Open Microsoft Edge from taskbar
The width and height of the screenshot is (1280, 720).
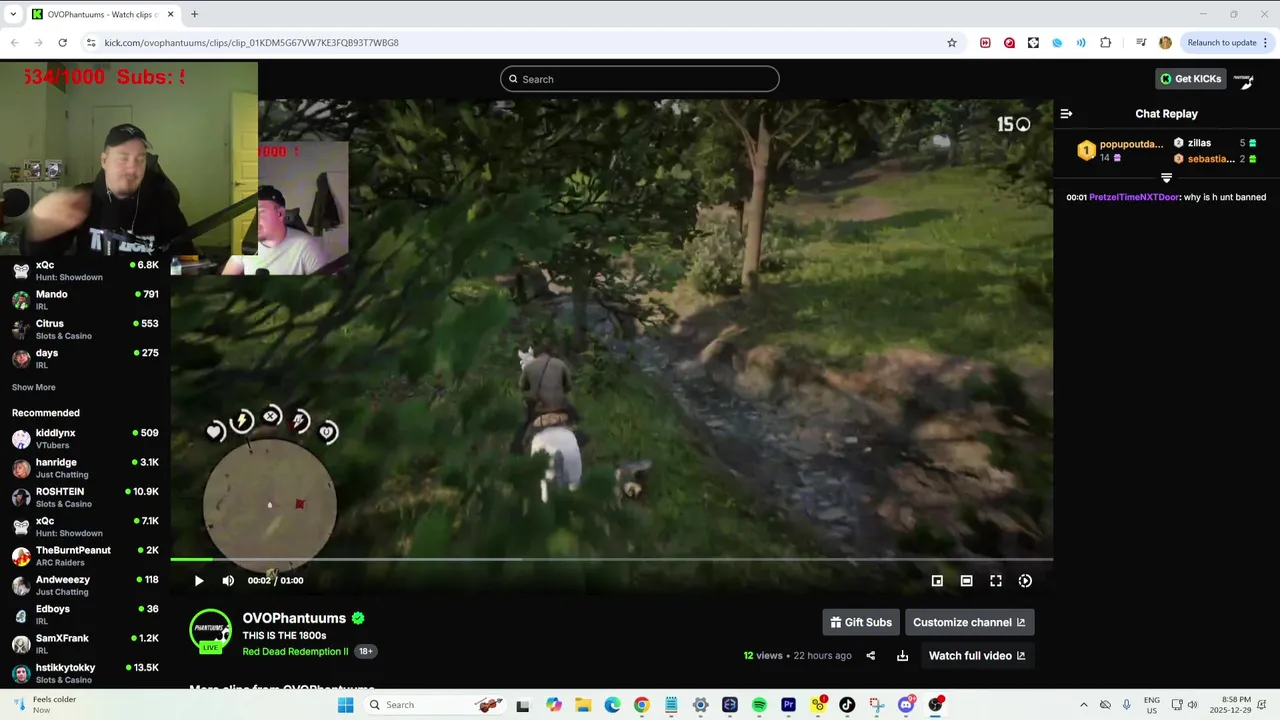[x=612, y=705]
